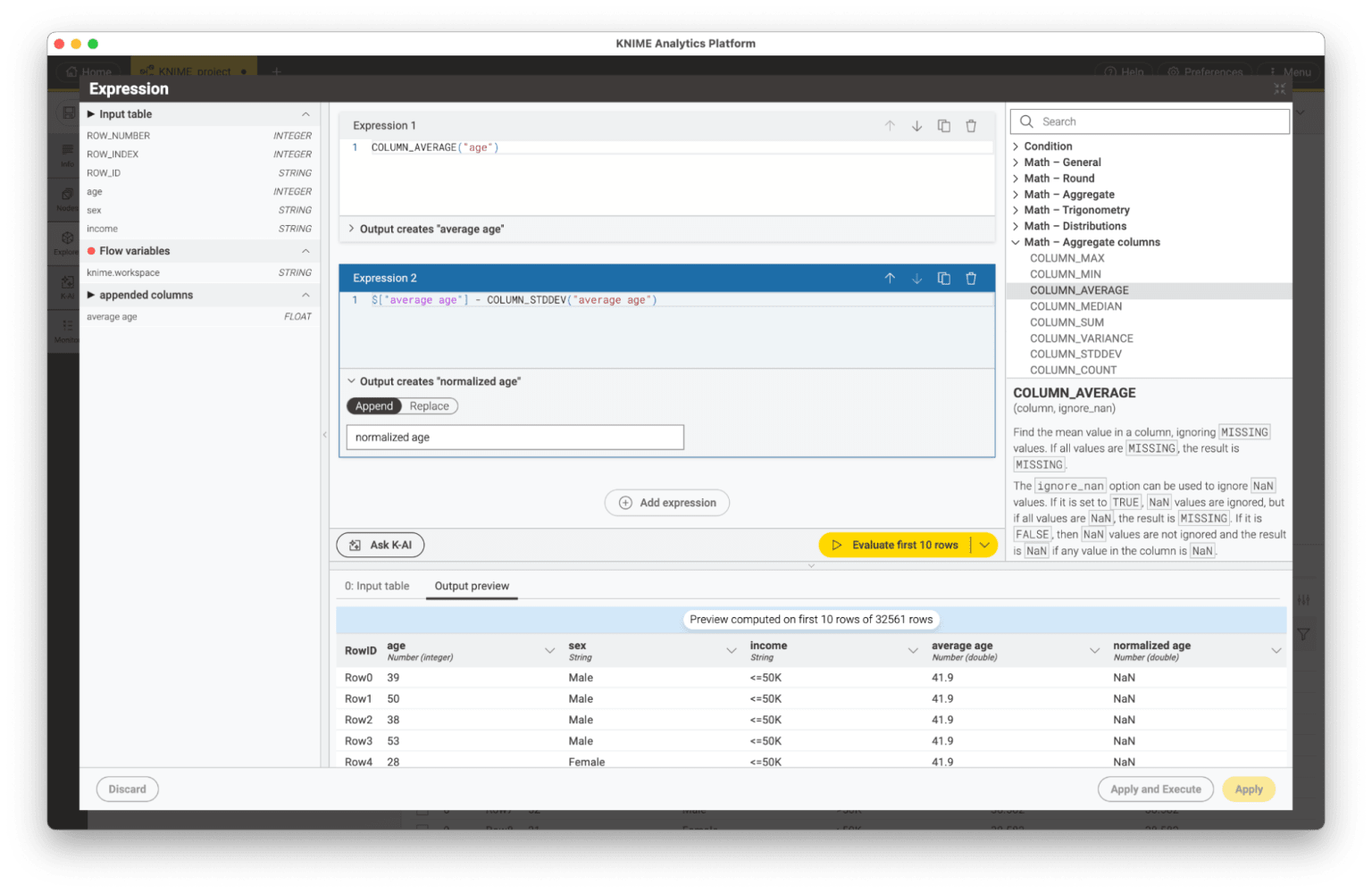The width and height of the screenshot is (1372, 893).
Task: Click the function Search field
Action: point(1150,121)
